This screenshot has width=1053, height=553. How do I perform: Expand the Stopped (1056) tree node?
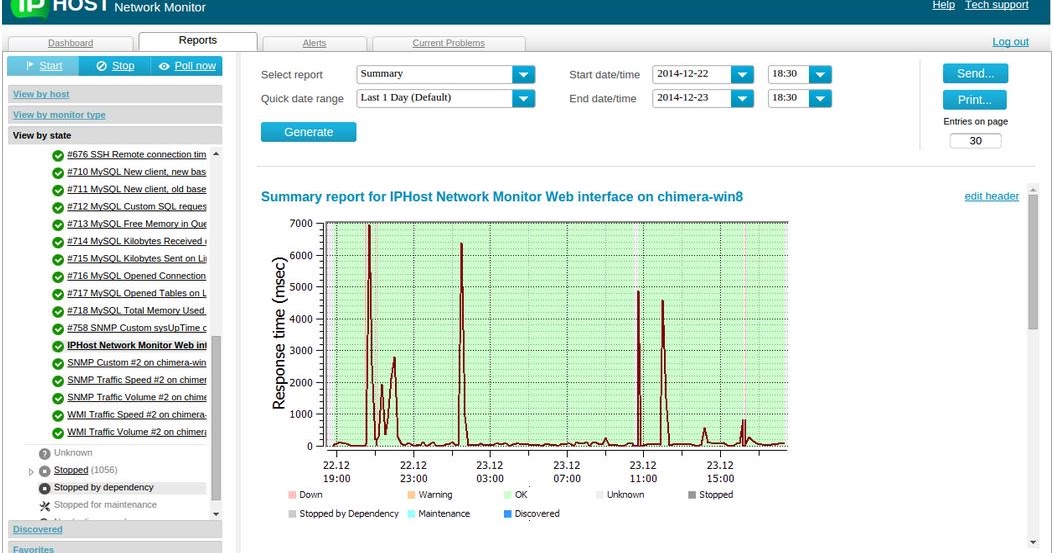[x=31, y=472]
